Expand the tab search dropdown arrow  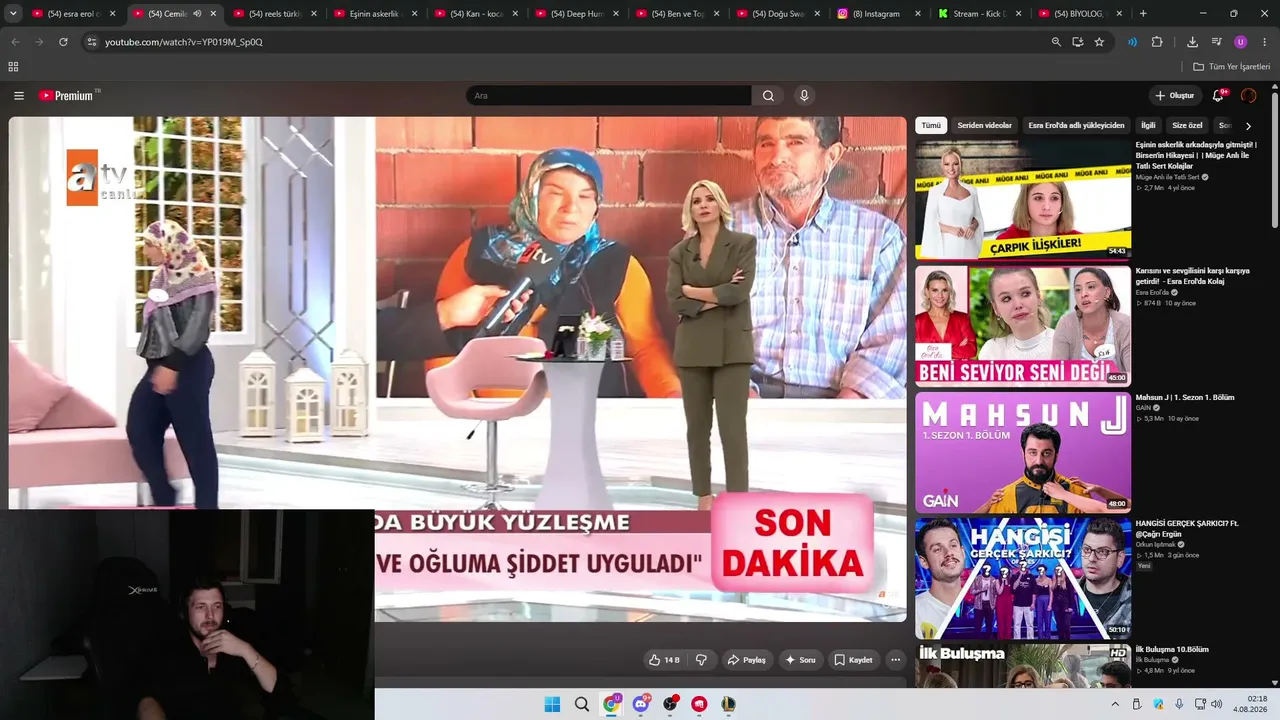tap(13, 14)
